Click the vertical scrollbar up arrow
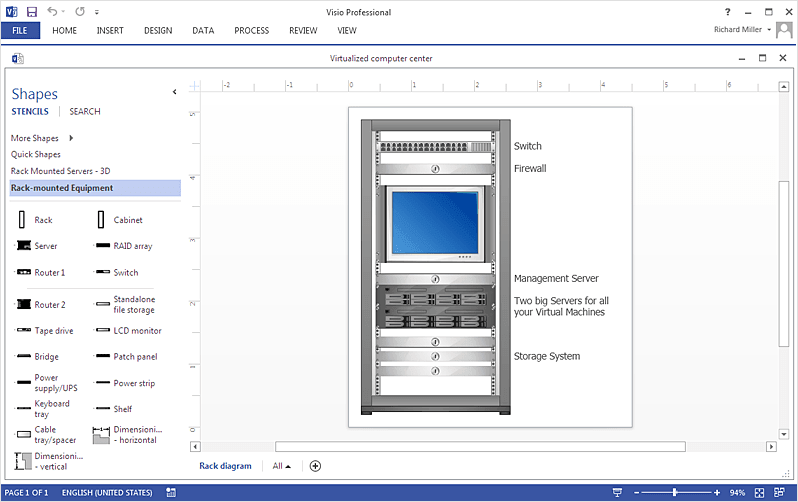Viewport: 798px width, 502px height. click(784, 87)
